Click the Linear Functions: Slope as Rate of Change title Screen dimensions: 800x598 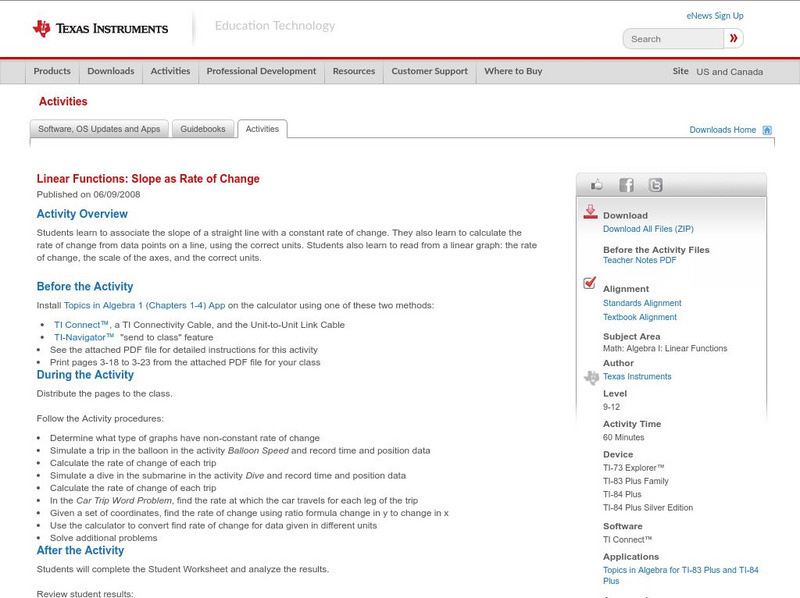(x=148, y=179)
